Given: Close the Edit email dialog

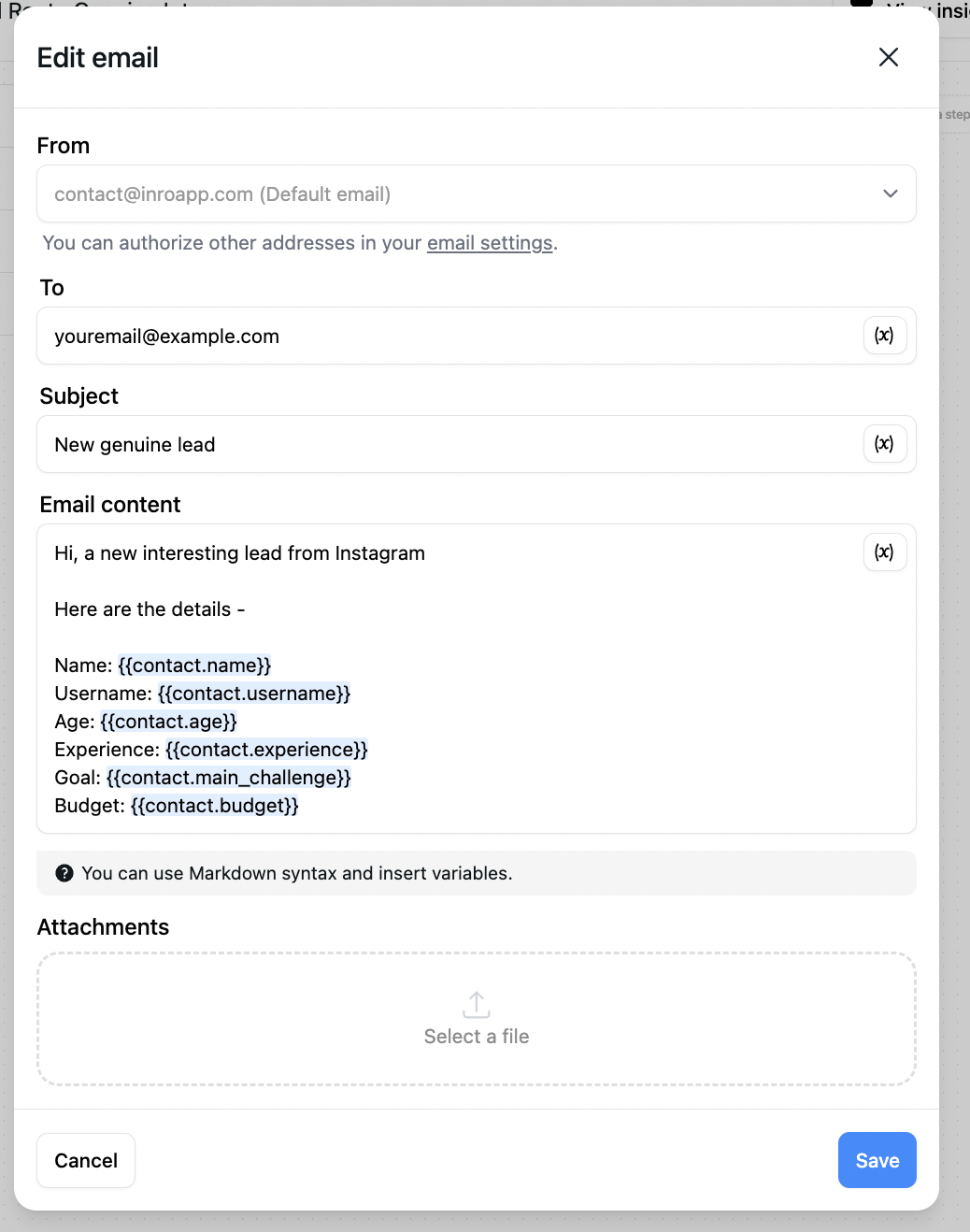Looking at the screenshot, I should click(888, 57).
